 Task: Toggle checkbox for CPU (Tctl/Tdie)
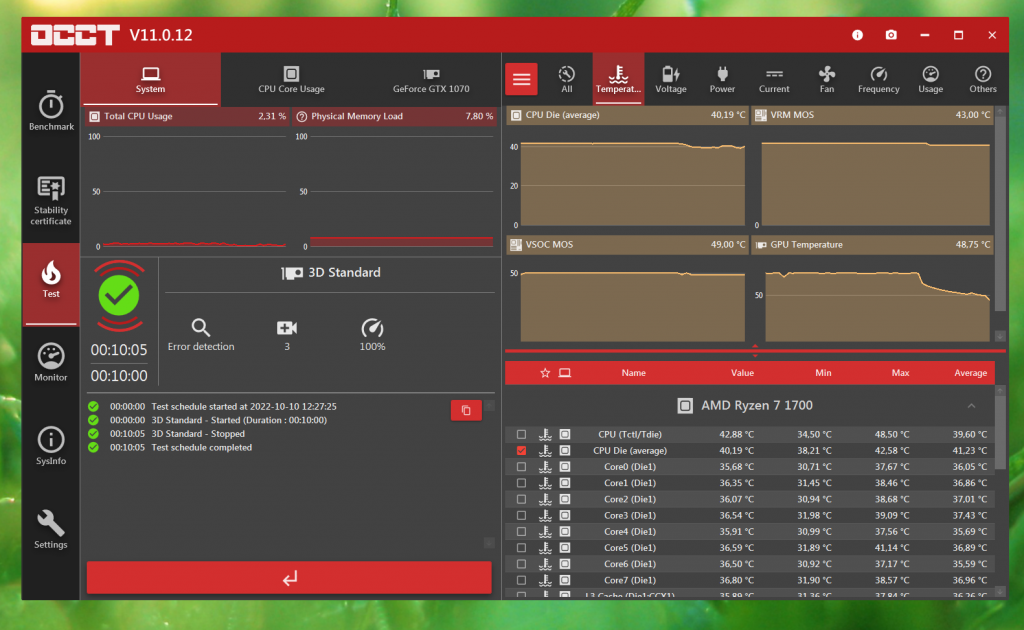coord(521,434)
